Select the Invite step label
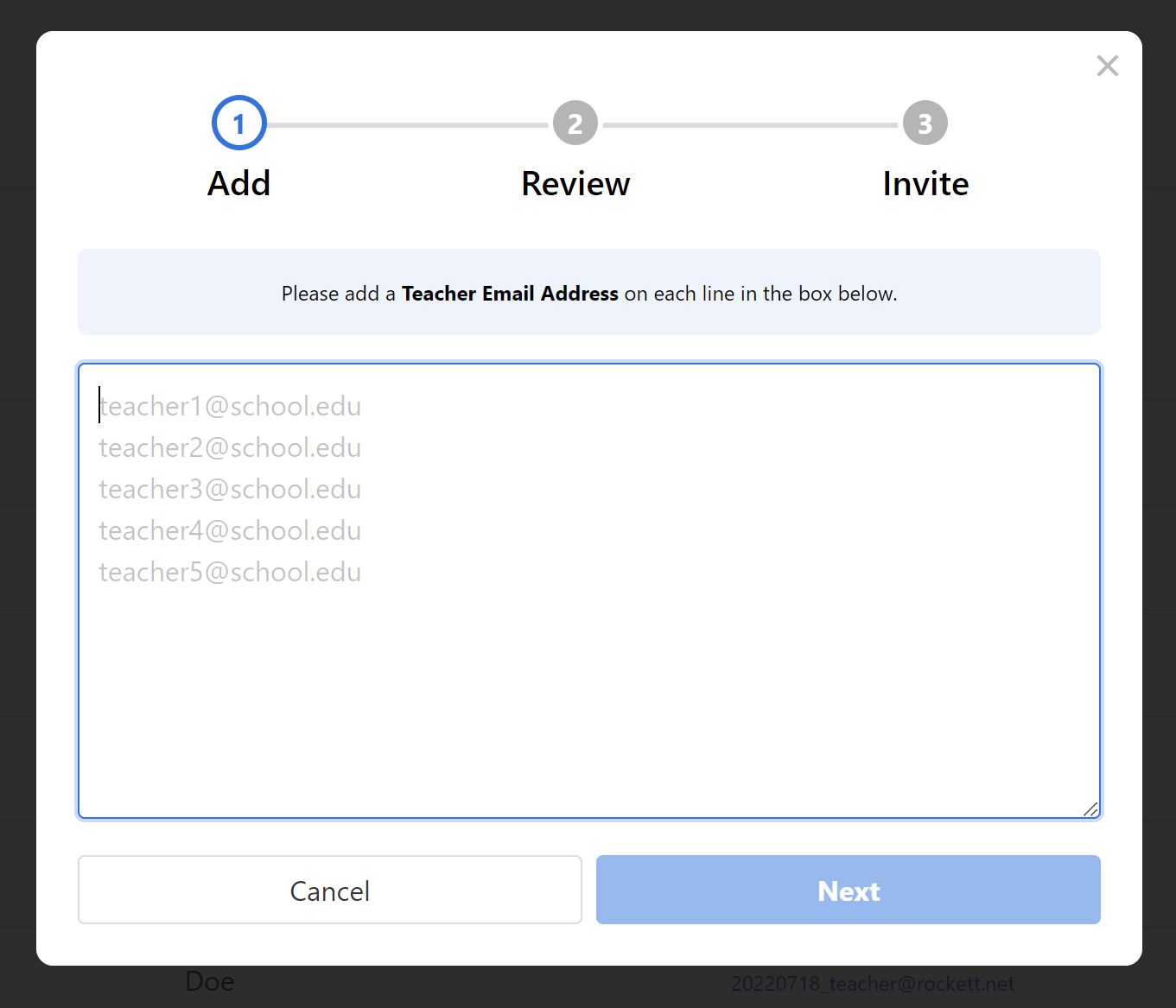 tap(925, 184)
